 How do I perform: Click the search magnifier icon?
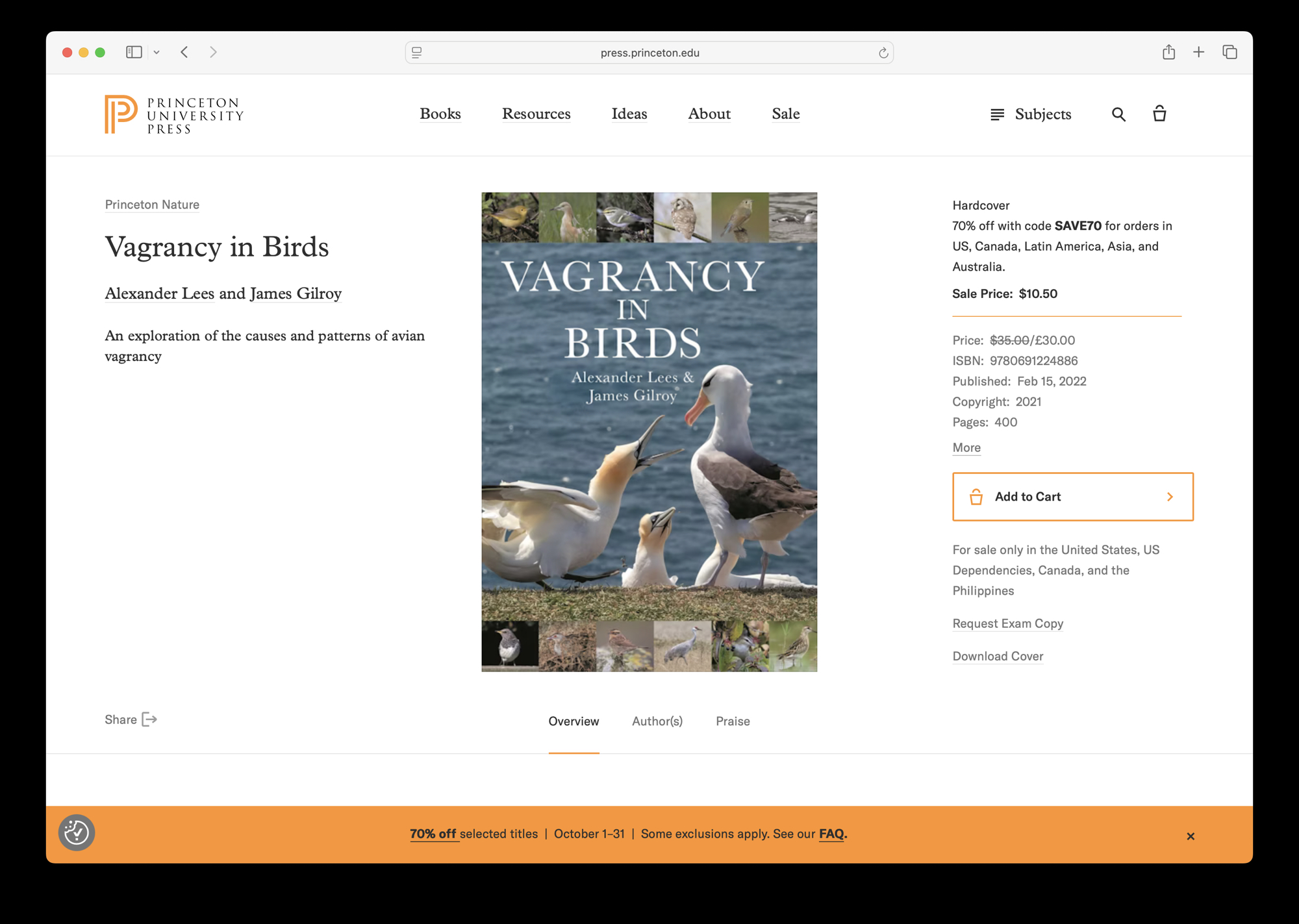(x=1118, y=114)
